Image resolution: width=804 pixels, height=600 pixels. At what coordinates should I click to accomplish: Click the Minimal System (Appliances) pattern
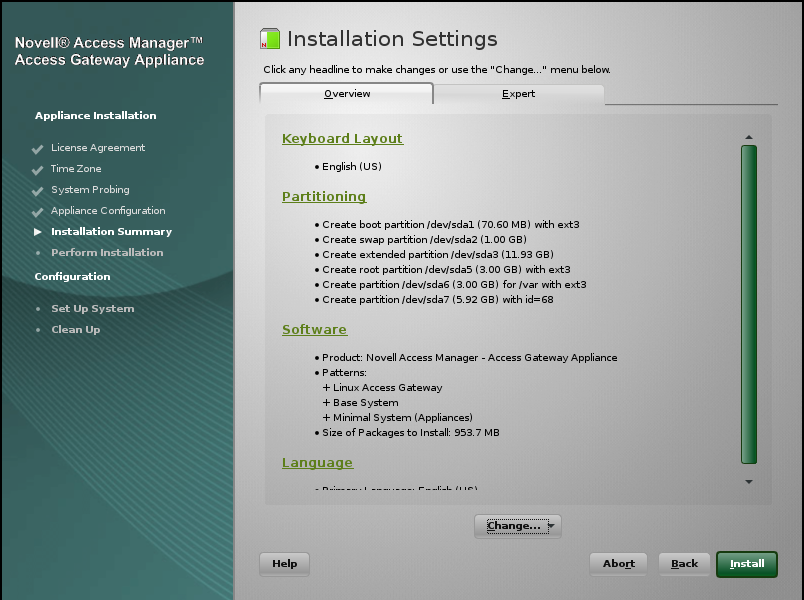(403, 417)
